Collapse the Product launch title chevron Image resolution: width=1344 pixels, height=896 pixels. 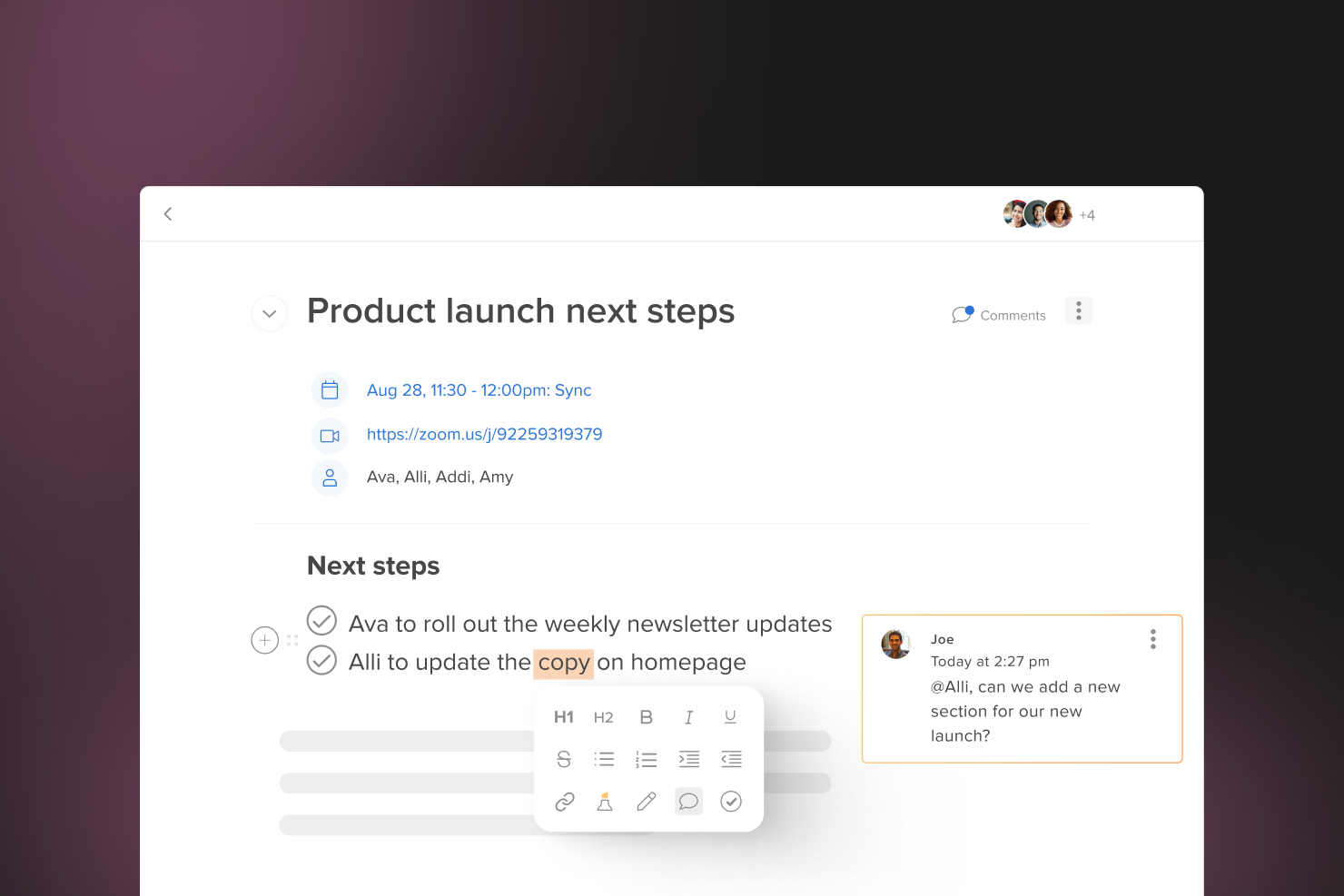270,313
